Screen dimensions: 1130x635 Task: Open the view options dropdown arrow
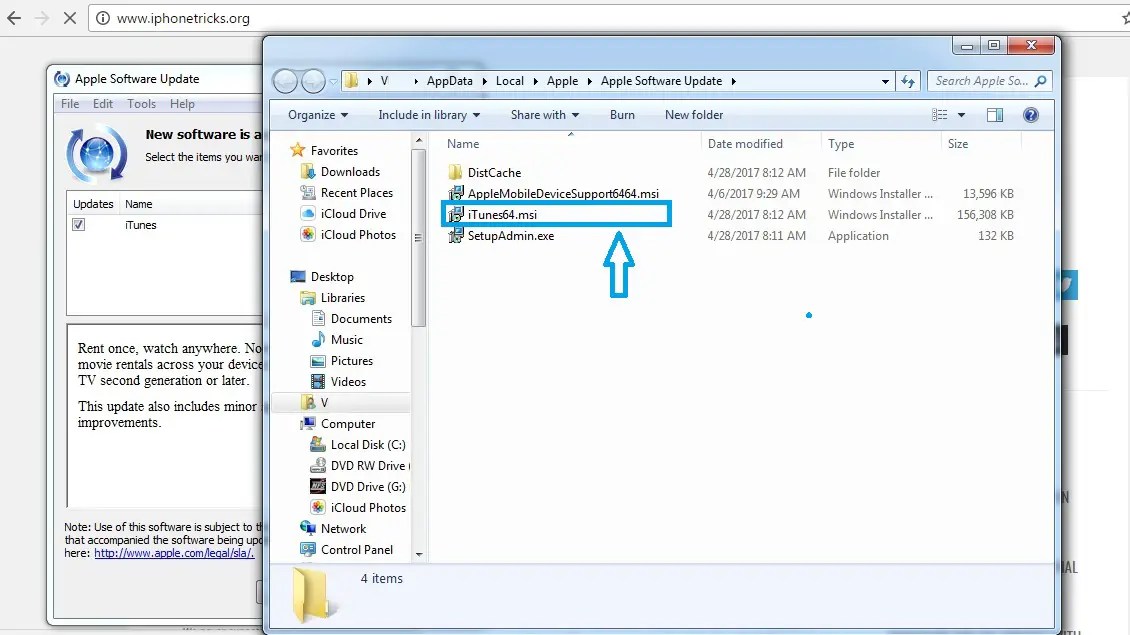961,115
